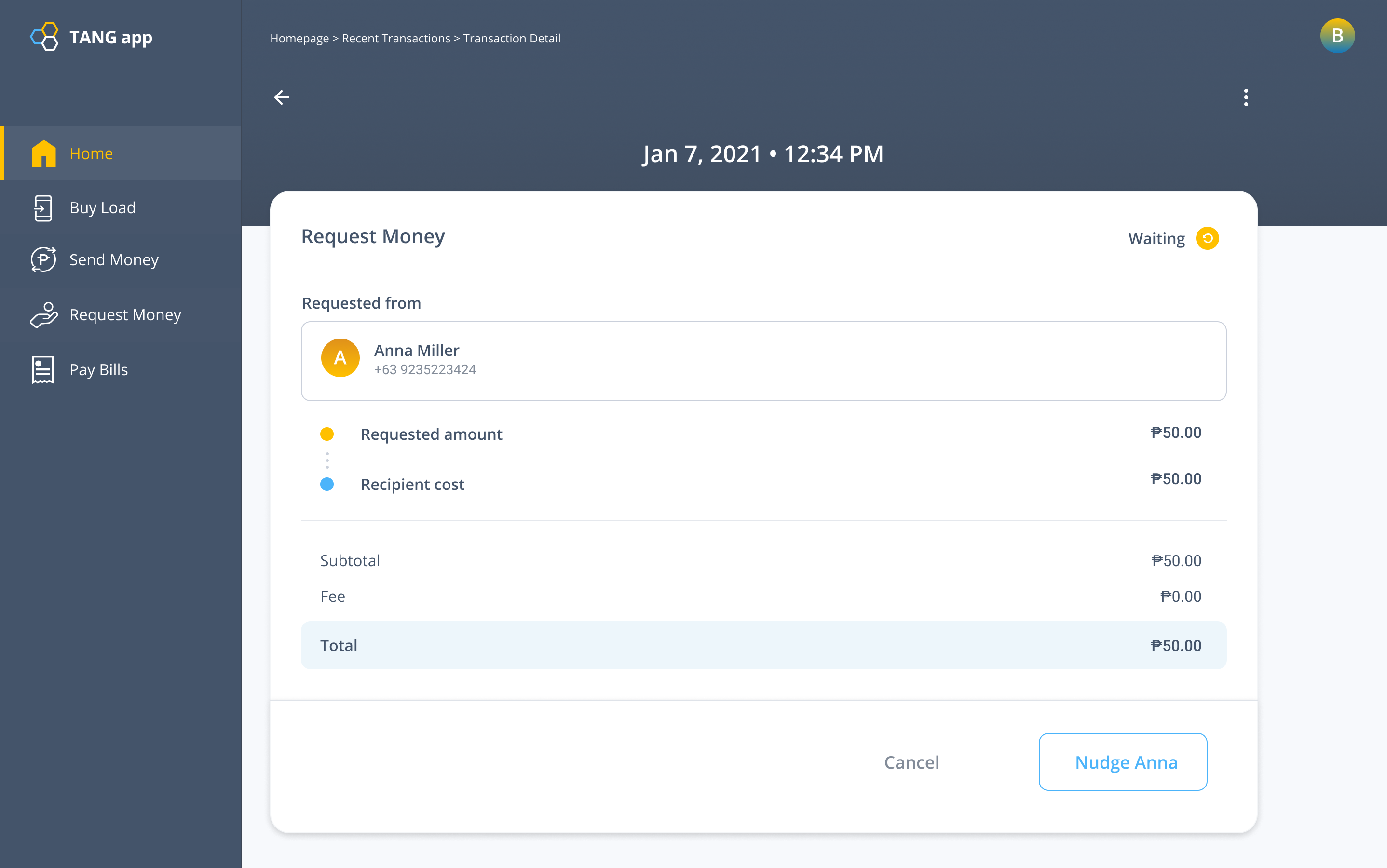Go to Homepage breadcrumb link
Screen dimensions: 1387x868
click(x=299, y=39)
